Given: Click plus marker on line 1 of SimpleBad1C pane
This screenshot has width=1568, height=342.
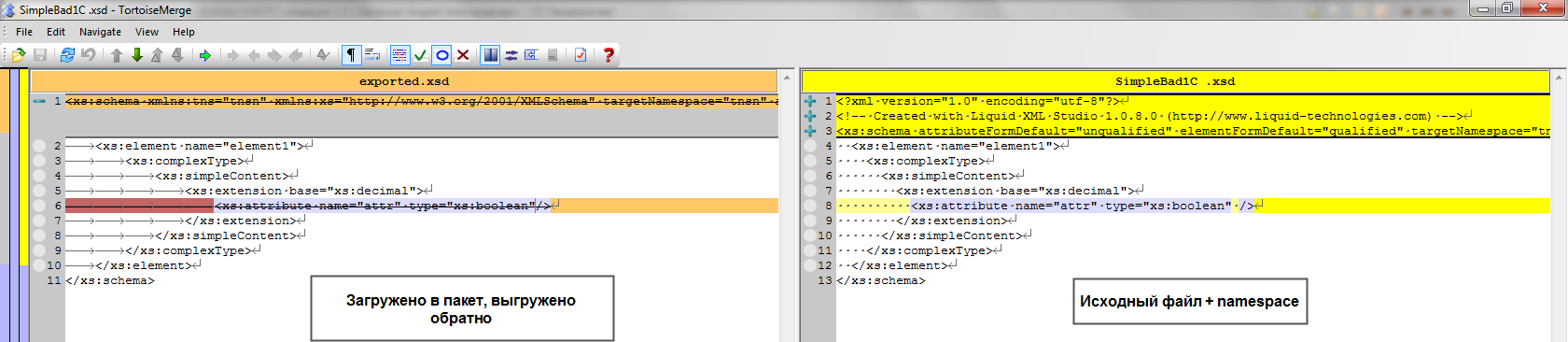Looking at the screenshot, I should (810, 101).
